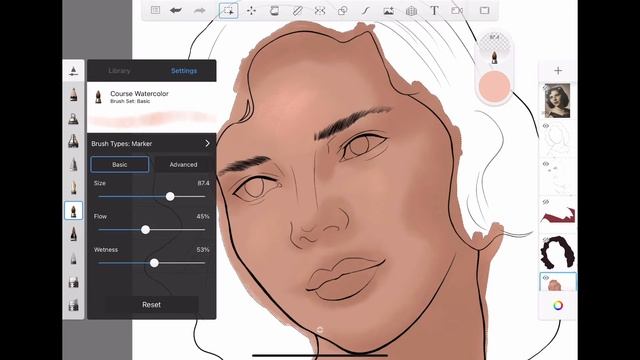This screenshot has width=640, height=360.
Task: Click the Brush Set: Basic label
Action: [x=130, y=101]
